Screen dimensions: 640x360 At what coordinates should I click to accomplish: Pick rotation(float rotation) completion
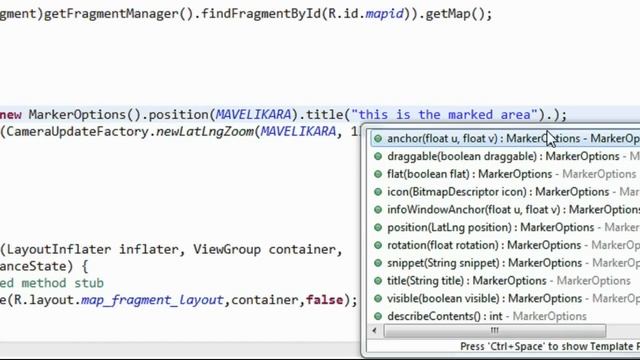coord(505,245)
